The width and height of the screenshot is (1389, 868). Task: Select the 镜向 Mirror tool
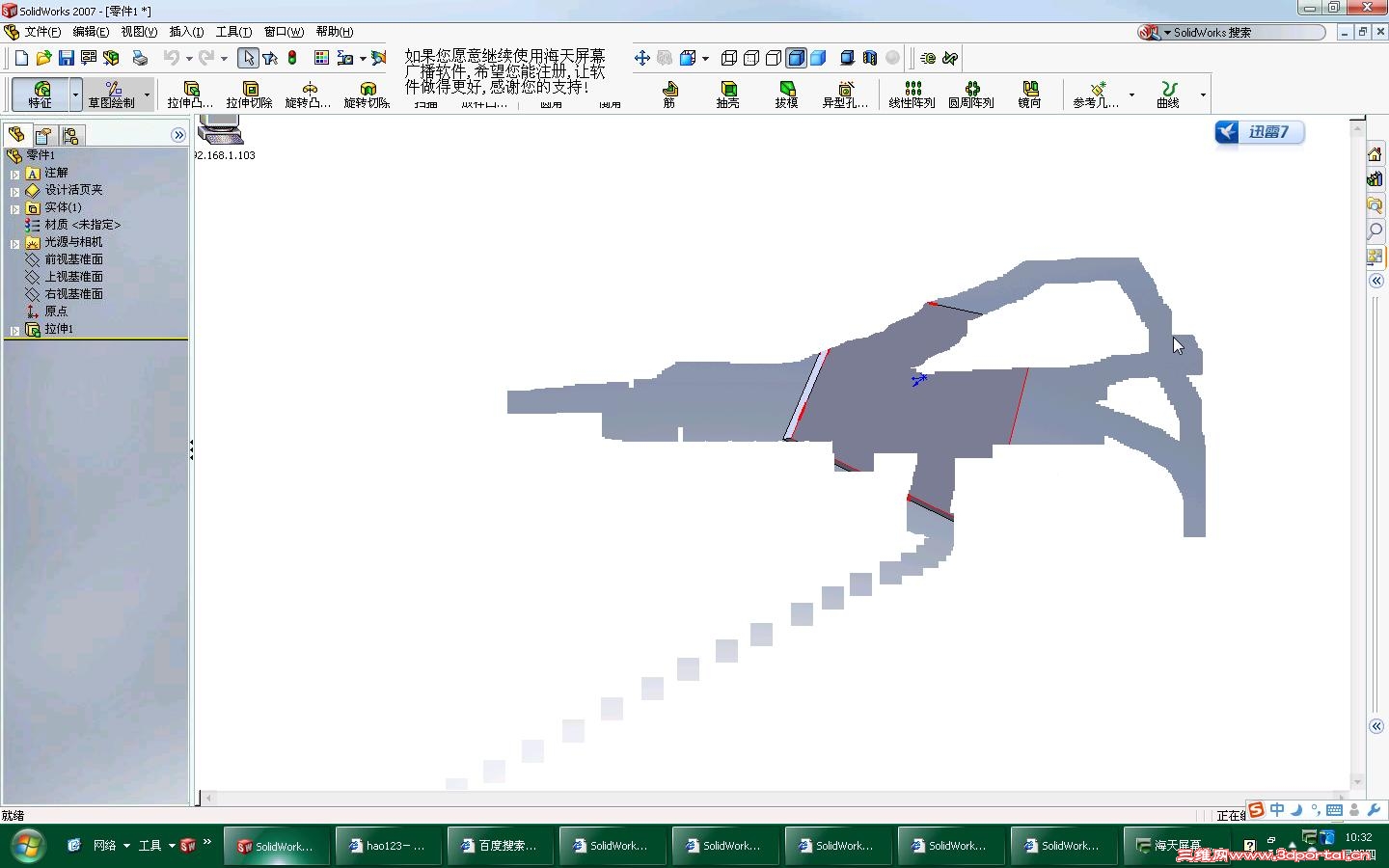point(1029,95)
